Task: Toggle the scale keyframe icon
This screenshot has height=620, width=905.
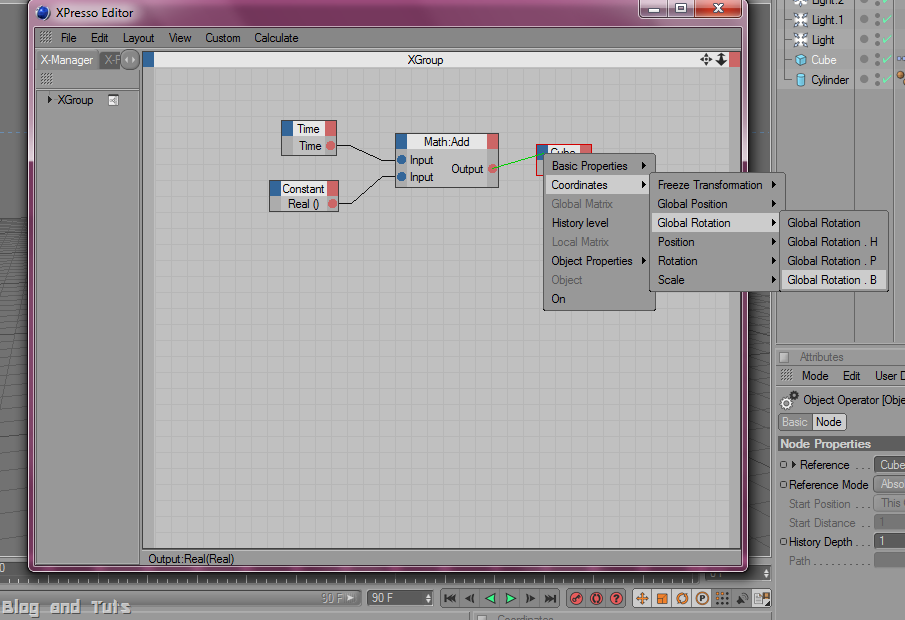Action: 662,599
